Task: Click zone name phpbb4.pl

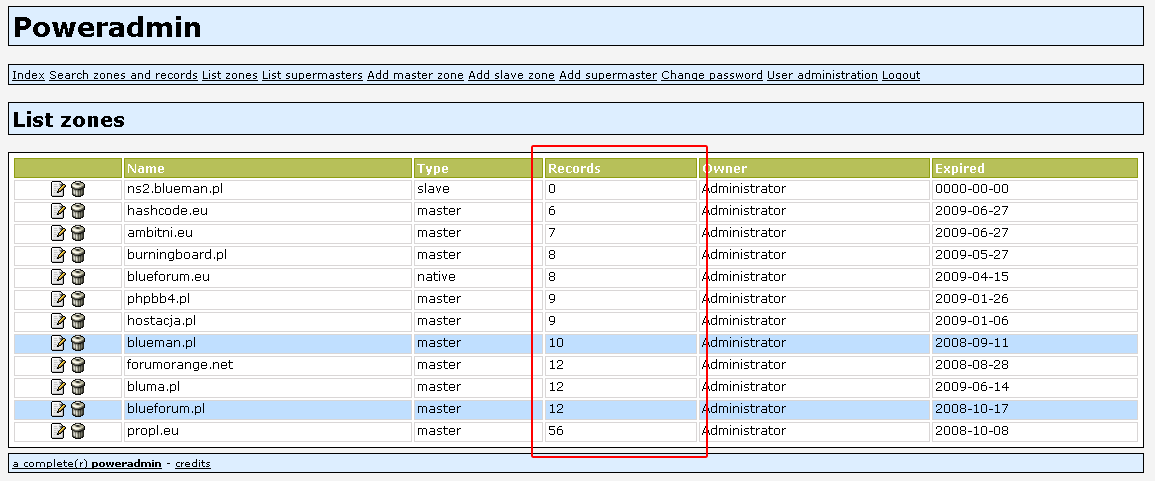Action: (x=158, y=299)
